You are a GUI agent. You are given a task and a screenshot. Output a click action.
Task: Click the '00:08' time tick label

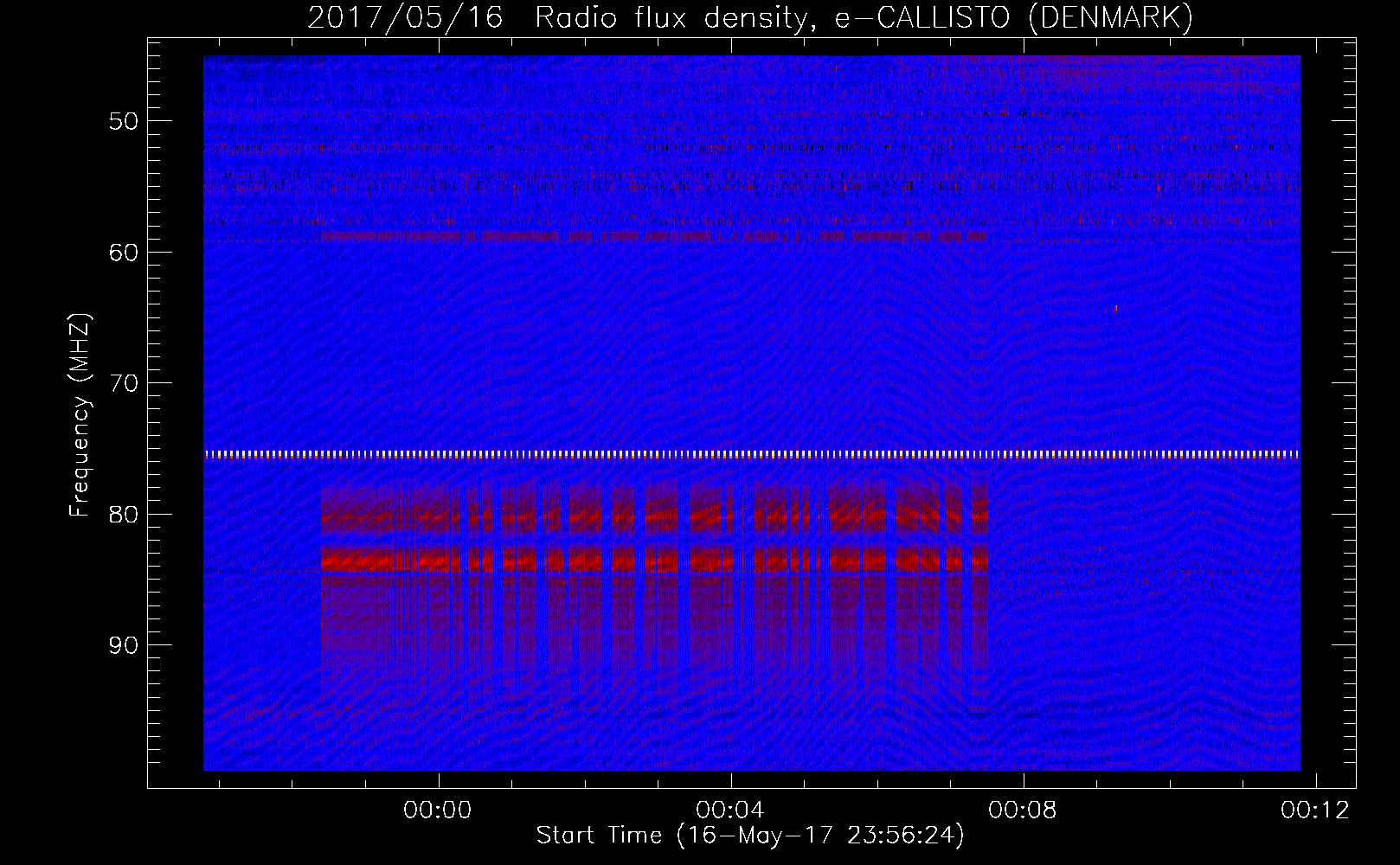click(x=1023, y=811)
